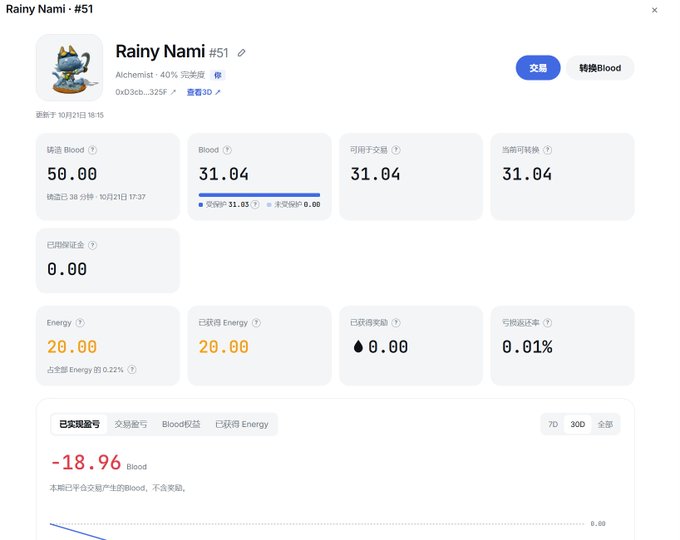Open help icon next to Blood card title

click(x=227, y=150)
